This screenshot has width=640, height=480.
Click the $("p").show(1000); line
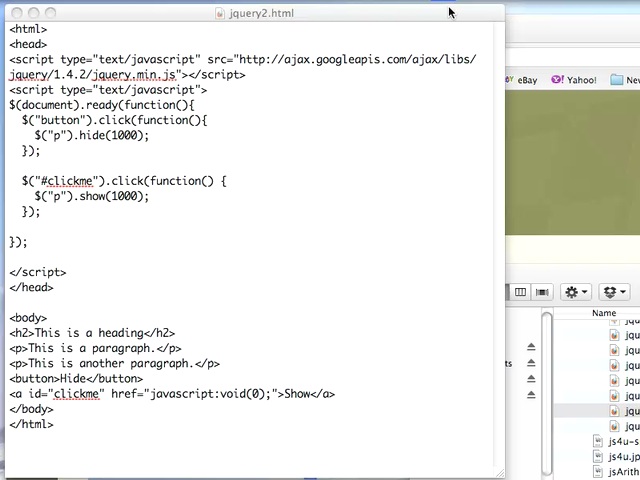(x=92, y=196)
